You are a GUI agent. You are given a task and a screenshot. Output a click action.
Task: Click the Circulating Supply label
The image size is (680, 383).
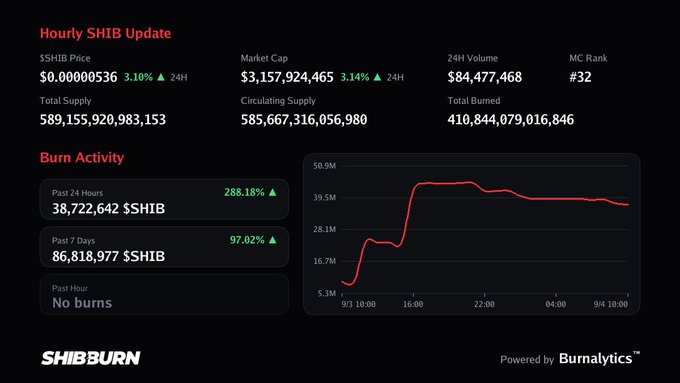[x=278, y=101]
